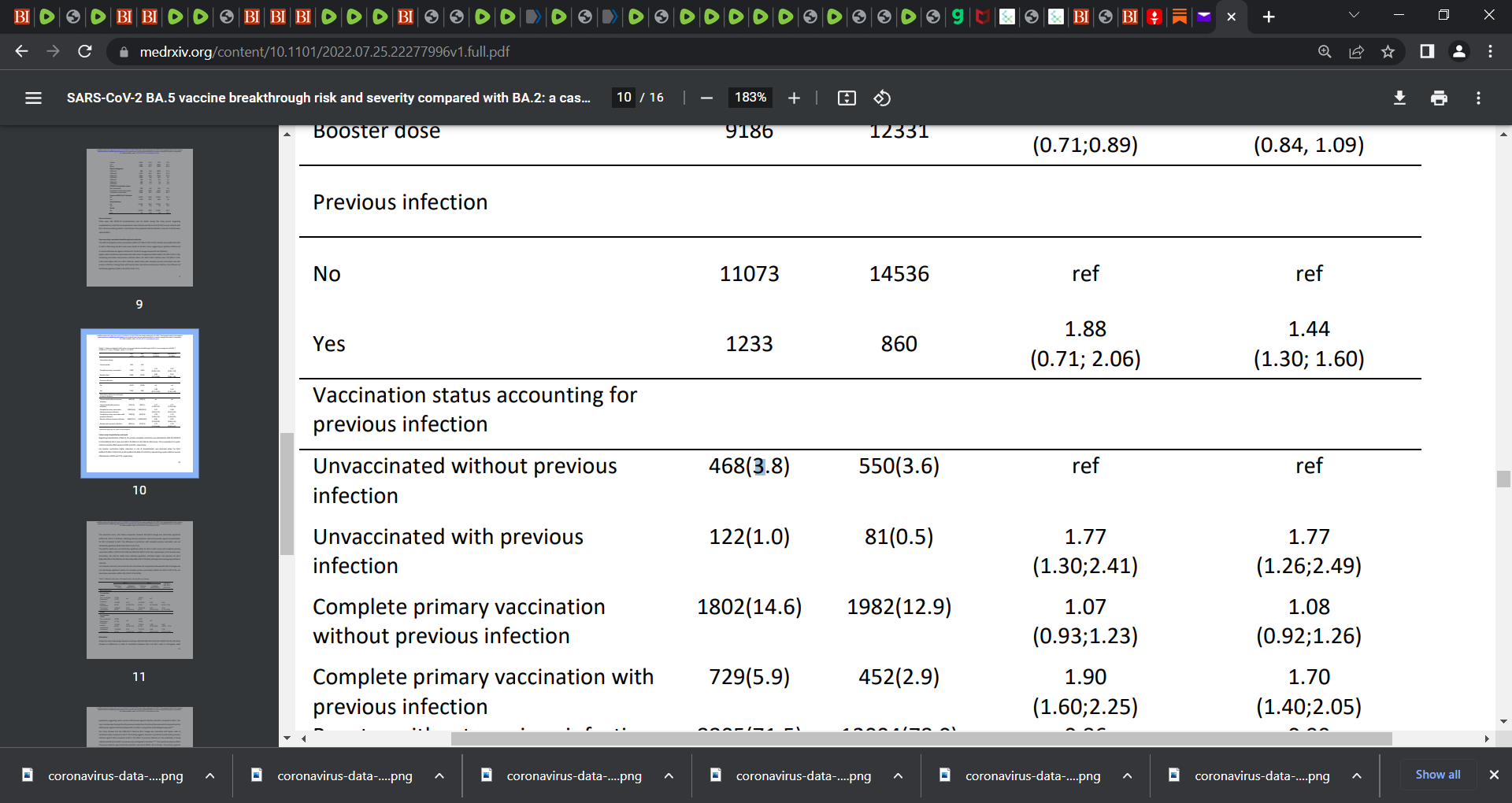The height and width of the screenshot is (803, 1512).
Task: Click the zoom in plus icon
Action: tap(794, 98)
